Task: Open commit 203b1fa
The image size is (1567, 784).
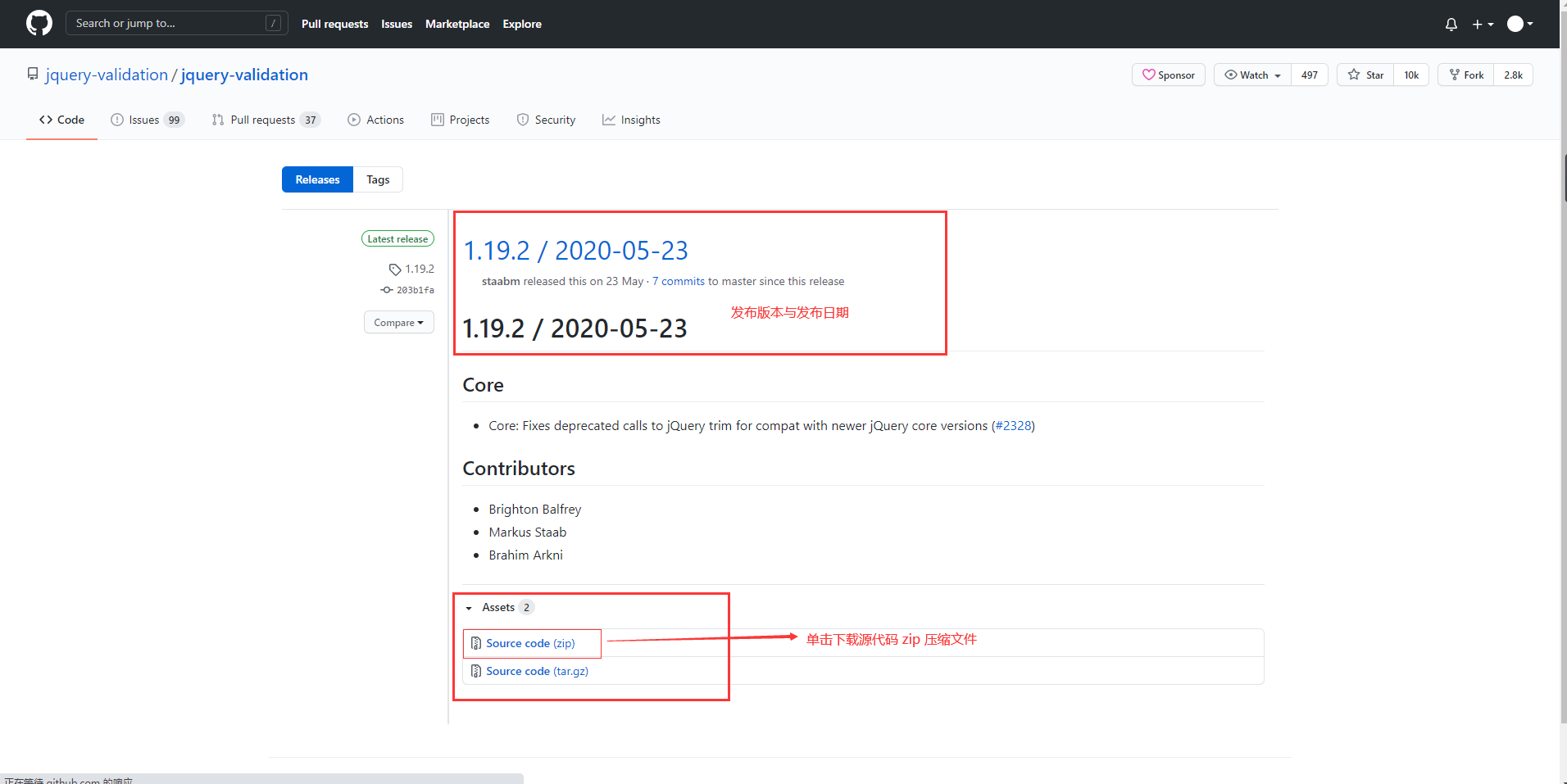Action: pyautogui.click(x=416, y=290)
